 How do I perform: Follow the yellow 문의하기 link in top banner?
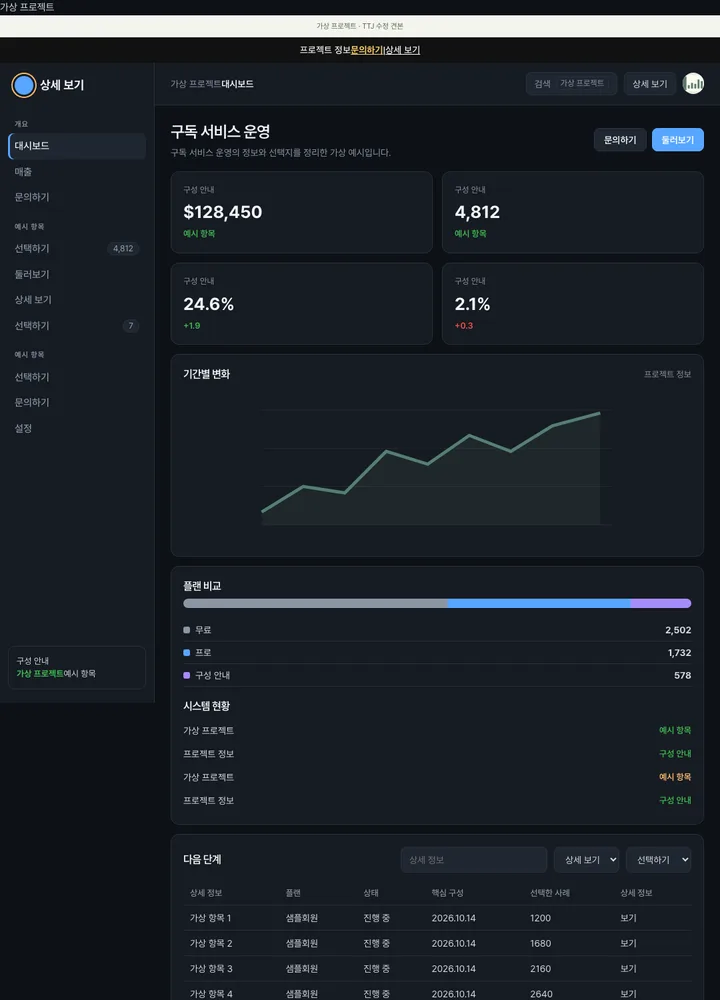pyautogui.click(x=367, y=50)
